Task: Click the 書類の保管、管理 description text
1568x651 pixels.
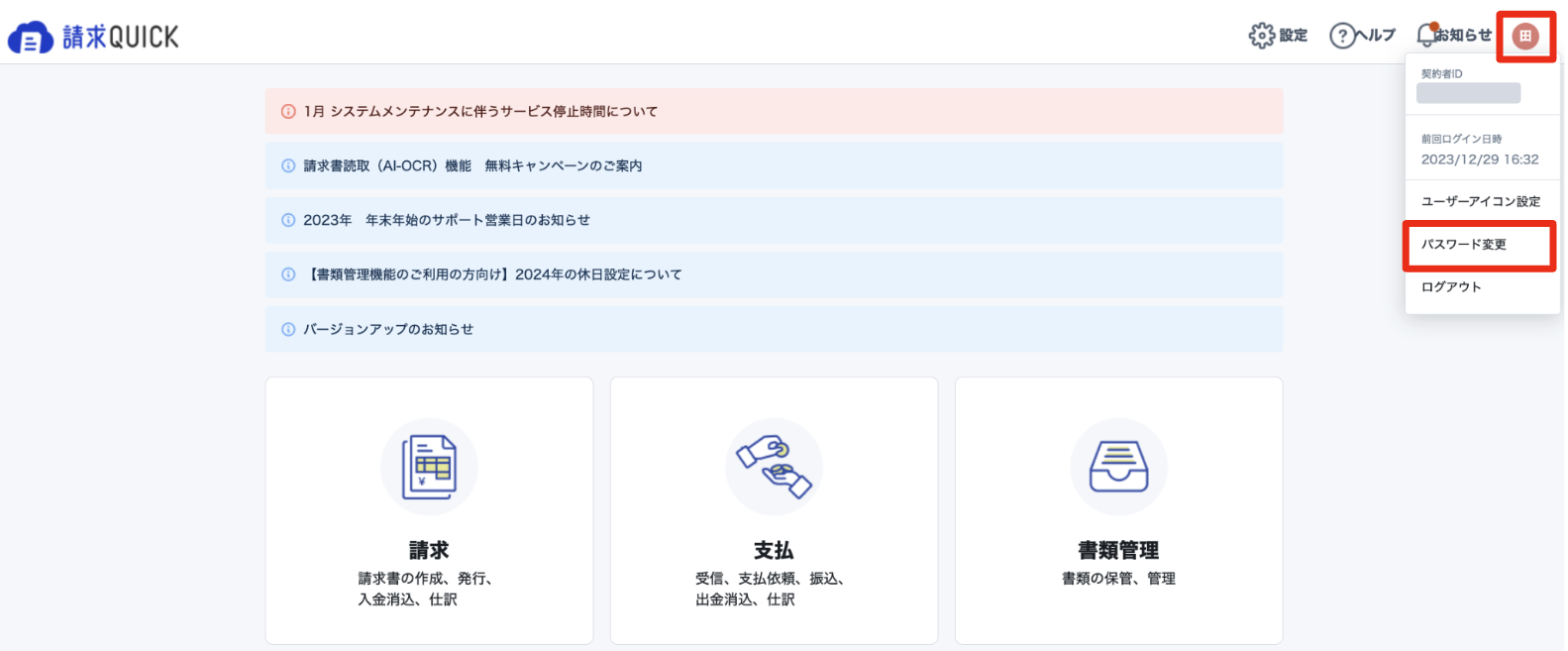Action: coord(1118,579)
